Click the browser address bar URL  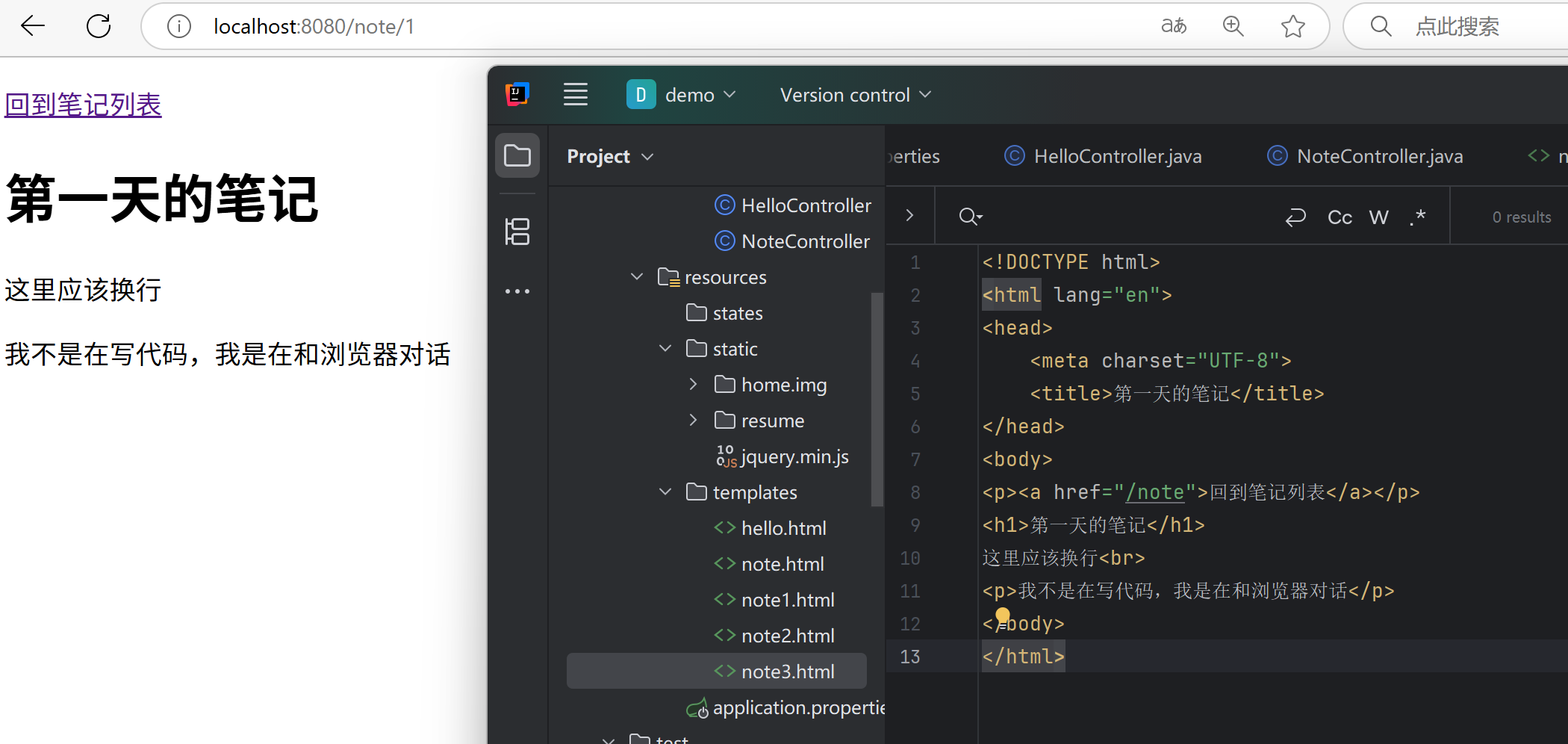click(x=314, y=26)
